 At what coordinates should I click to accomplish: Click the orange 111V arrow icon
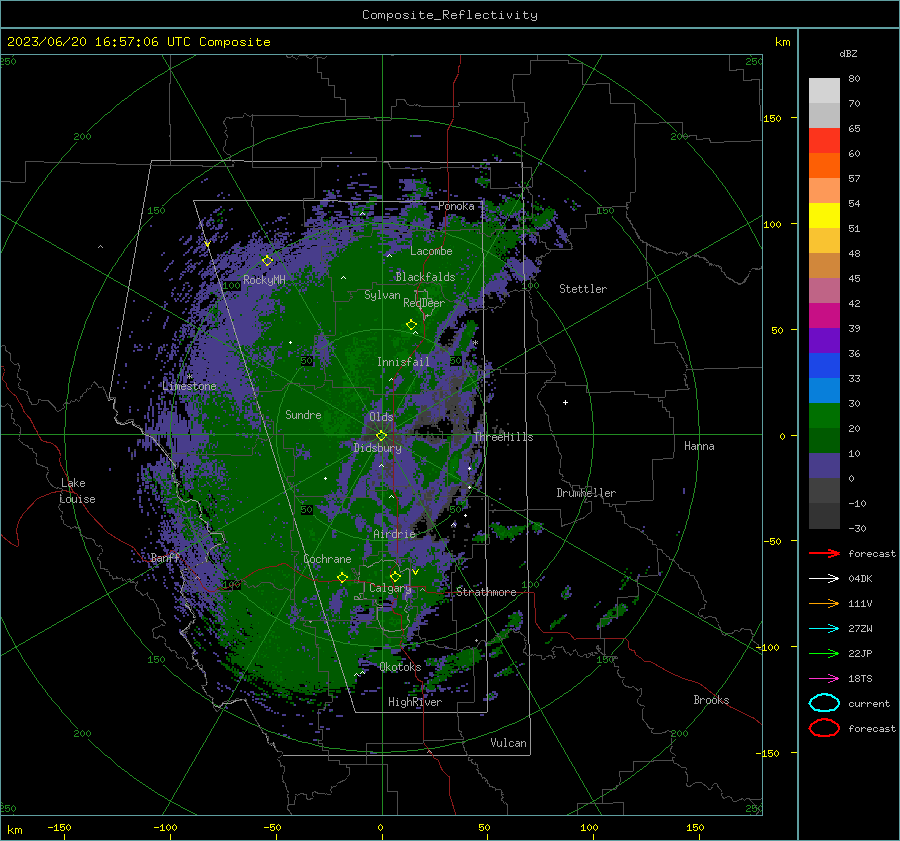824,603
